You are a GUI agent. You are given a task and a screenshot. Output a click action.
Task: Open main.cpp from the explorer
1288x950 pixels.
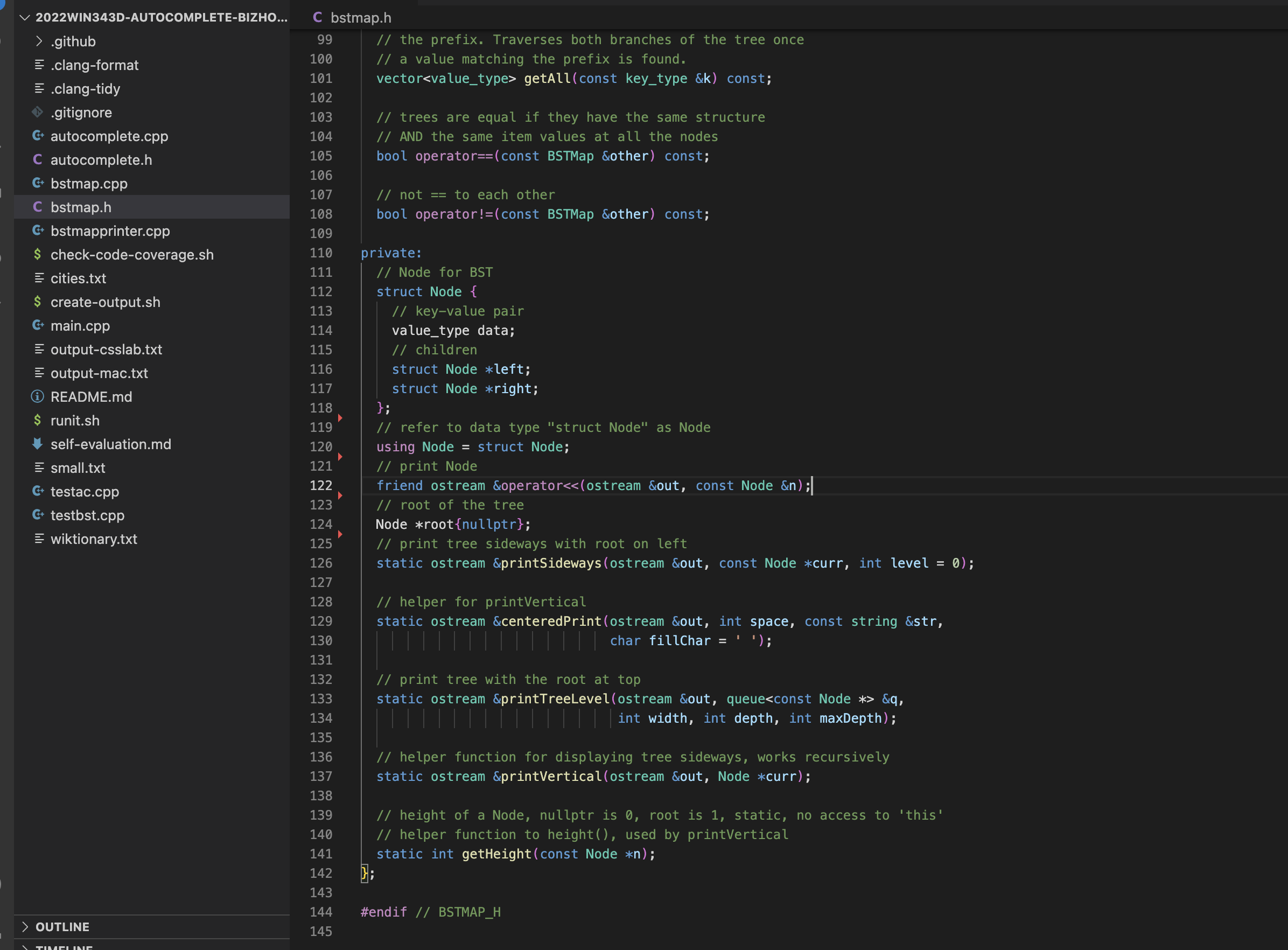tap(80, 325)
